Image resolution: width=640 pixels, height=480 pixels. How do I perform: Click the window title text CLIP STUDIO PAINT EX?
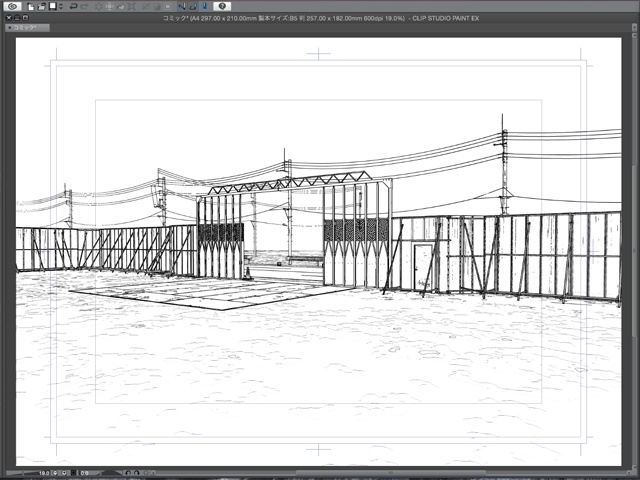[x=446, y=18]
